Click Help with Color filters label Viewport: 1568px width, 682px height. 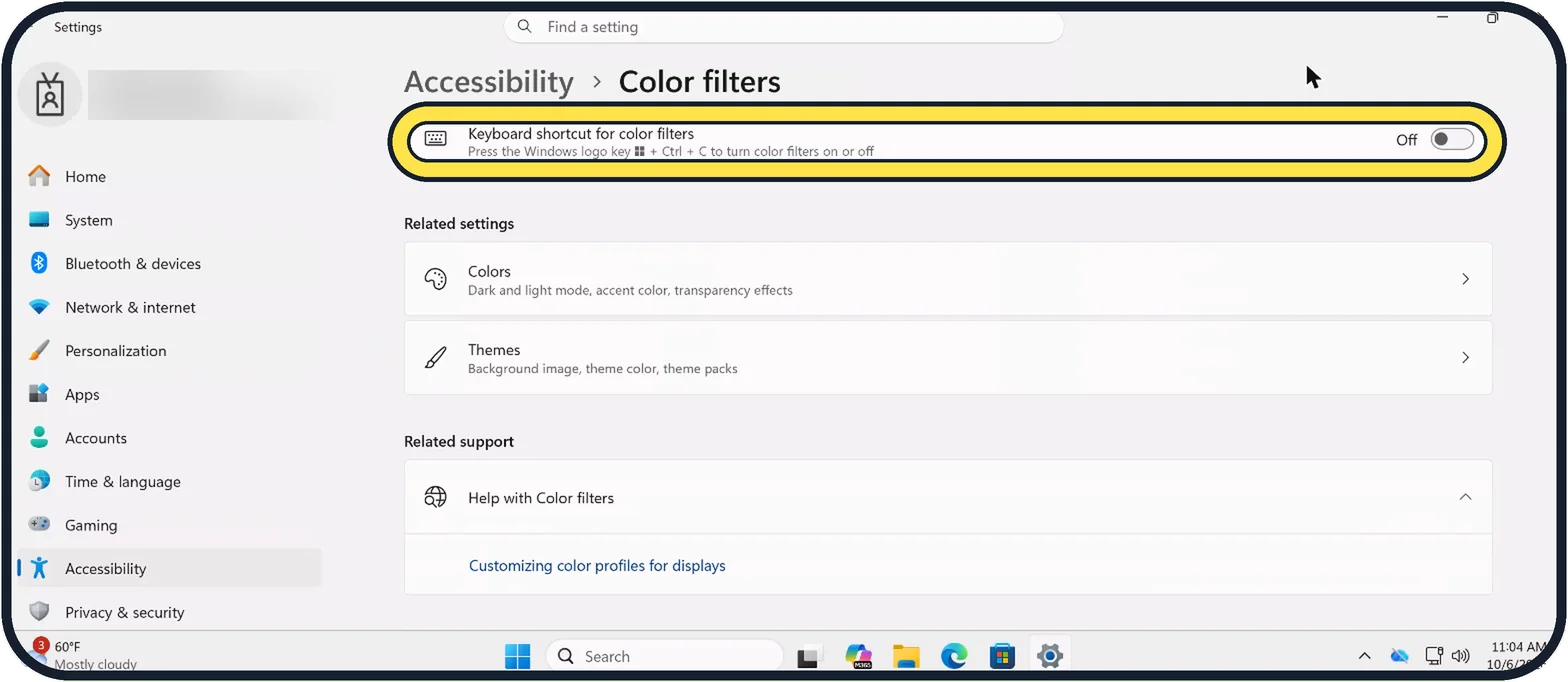point(541,498)
